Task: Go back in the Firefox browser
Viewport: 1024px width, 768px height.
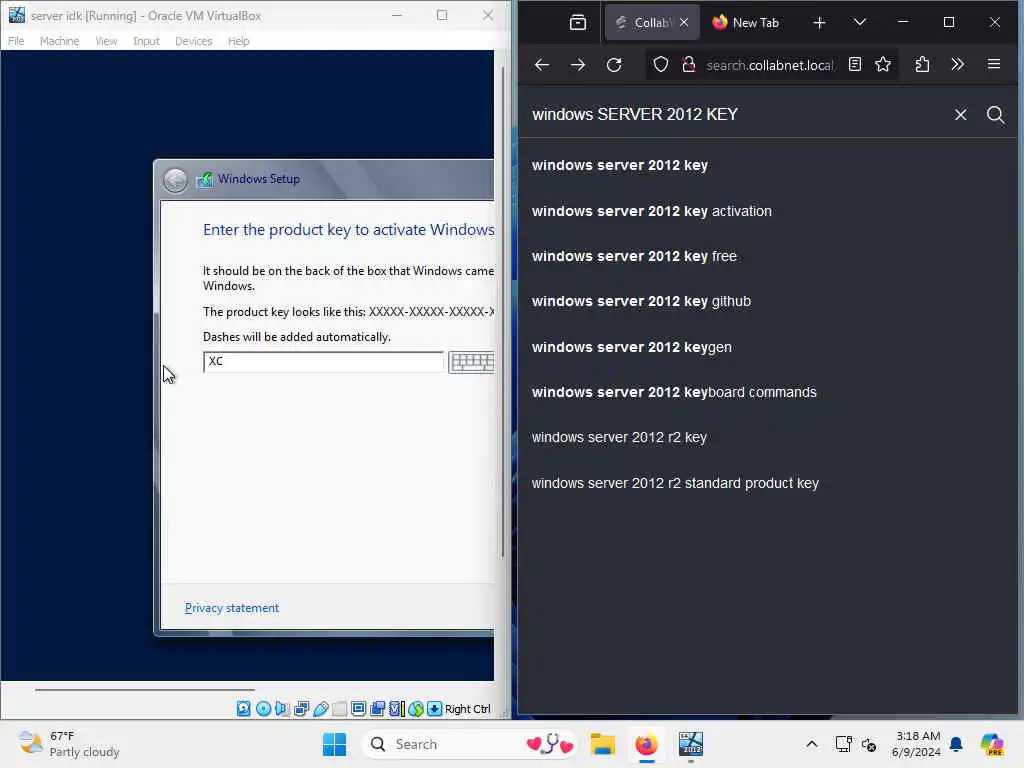Action: click(542, 65)
